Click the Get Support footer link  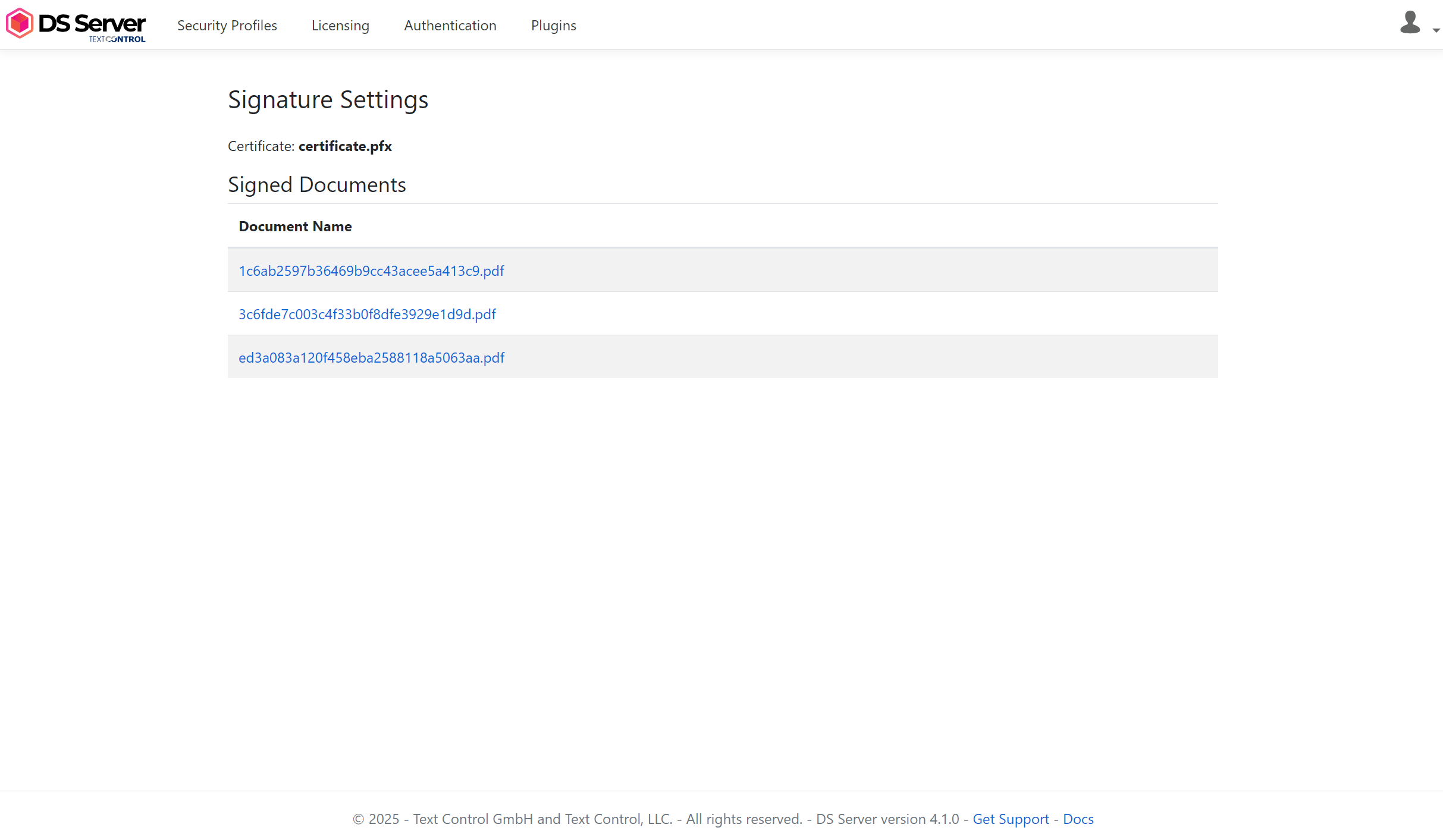[x=1010, y=819]
